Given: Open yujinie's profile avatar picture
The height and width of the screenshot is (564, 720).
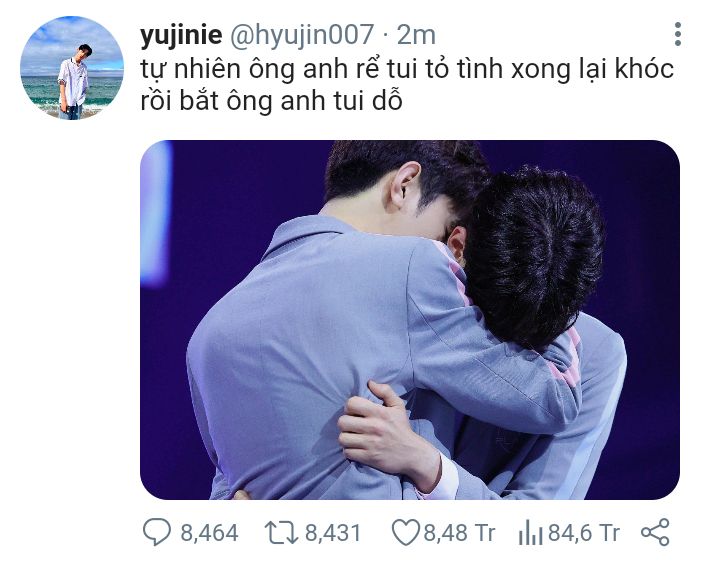Looking at the screenshot, I should tap(72, 68).
